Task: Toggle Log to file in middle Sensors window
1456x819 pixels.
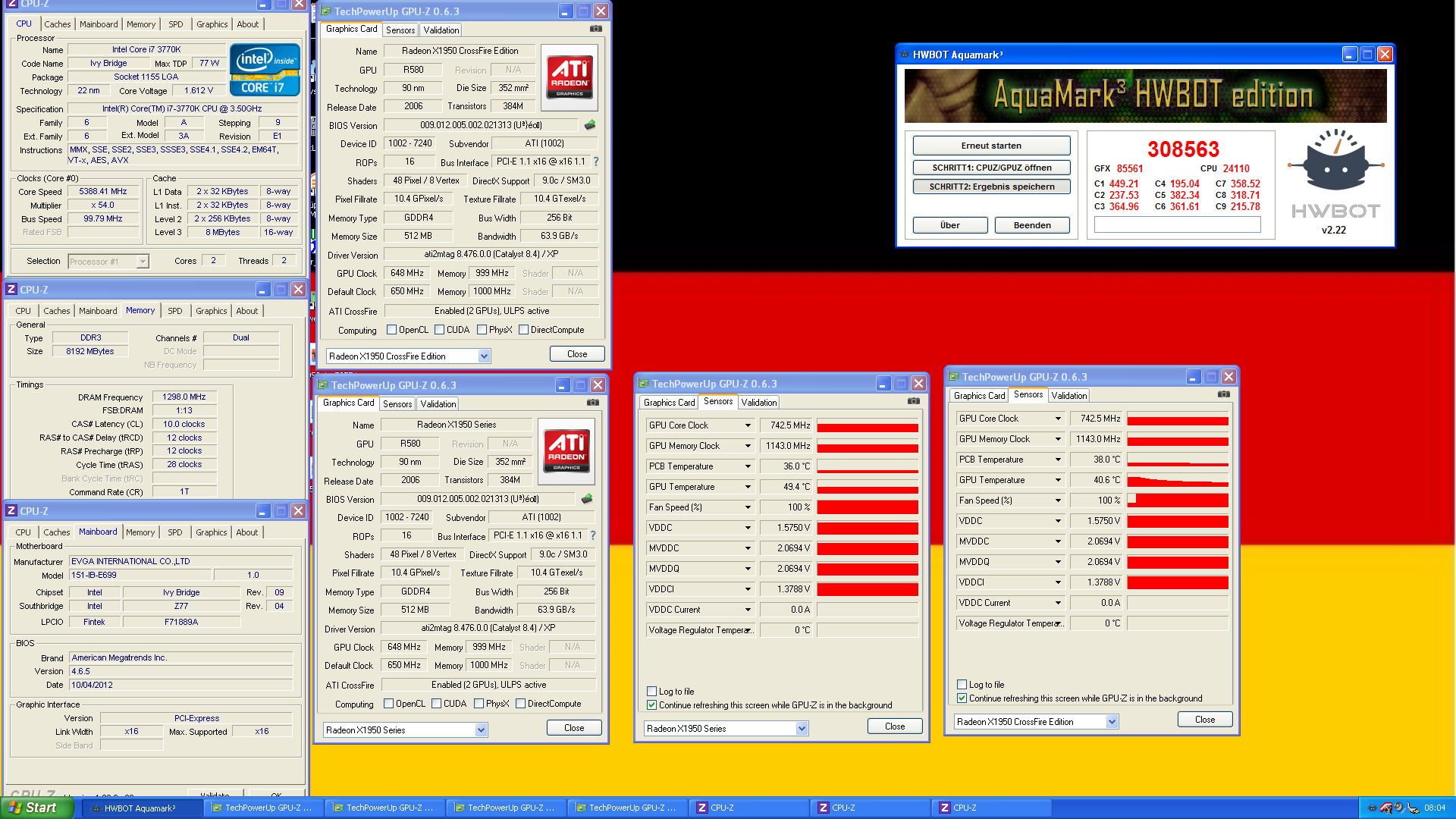Action: click(651, 692)
